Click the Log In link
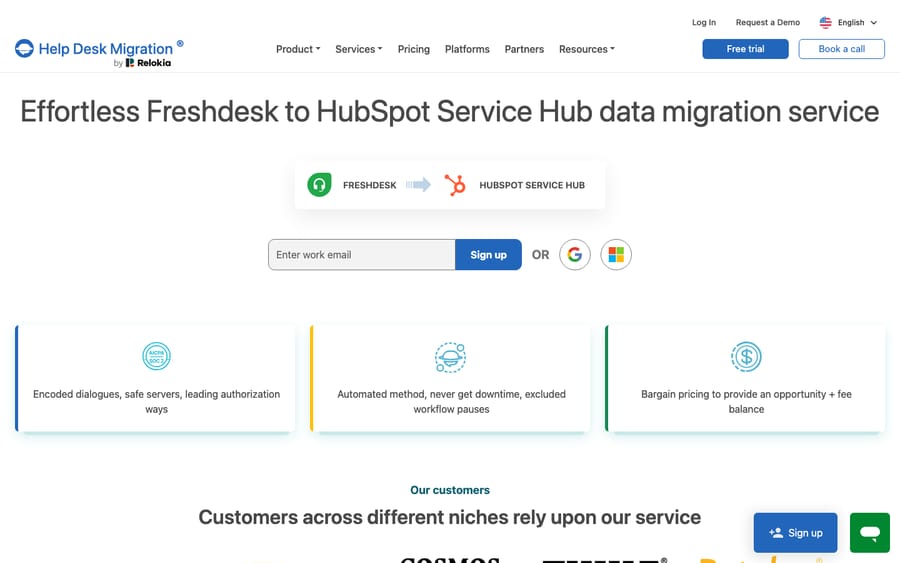900x563 pixels. pyautogui.click(x=704, y=22)
